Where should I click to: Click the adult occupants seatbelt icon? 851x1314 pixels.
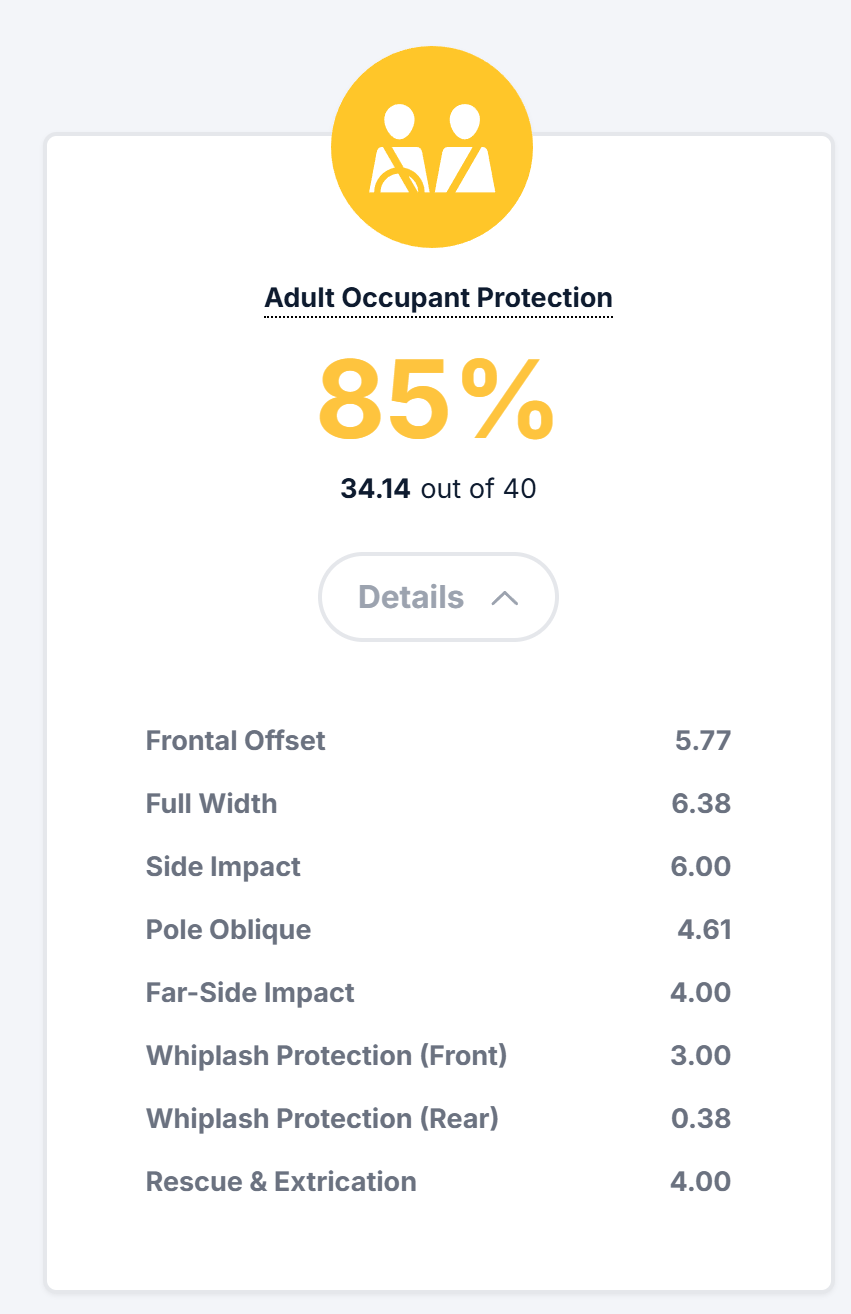[x=432, y=148]
